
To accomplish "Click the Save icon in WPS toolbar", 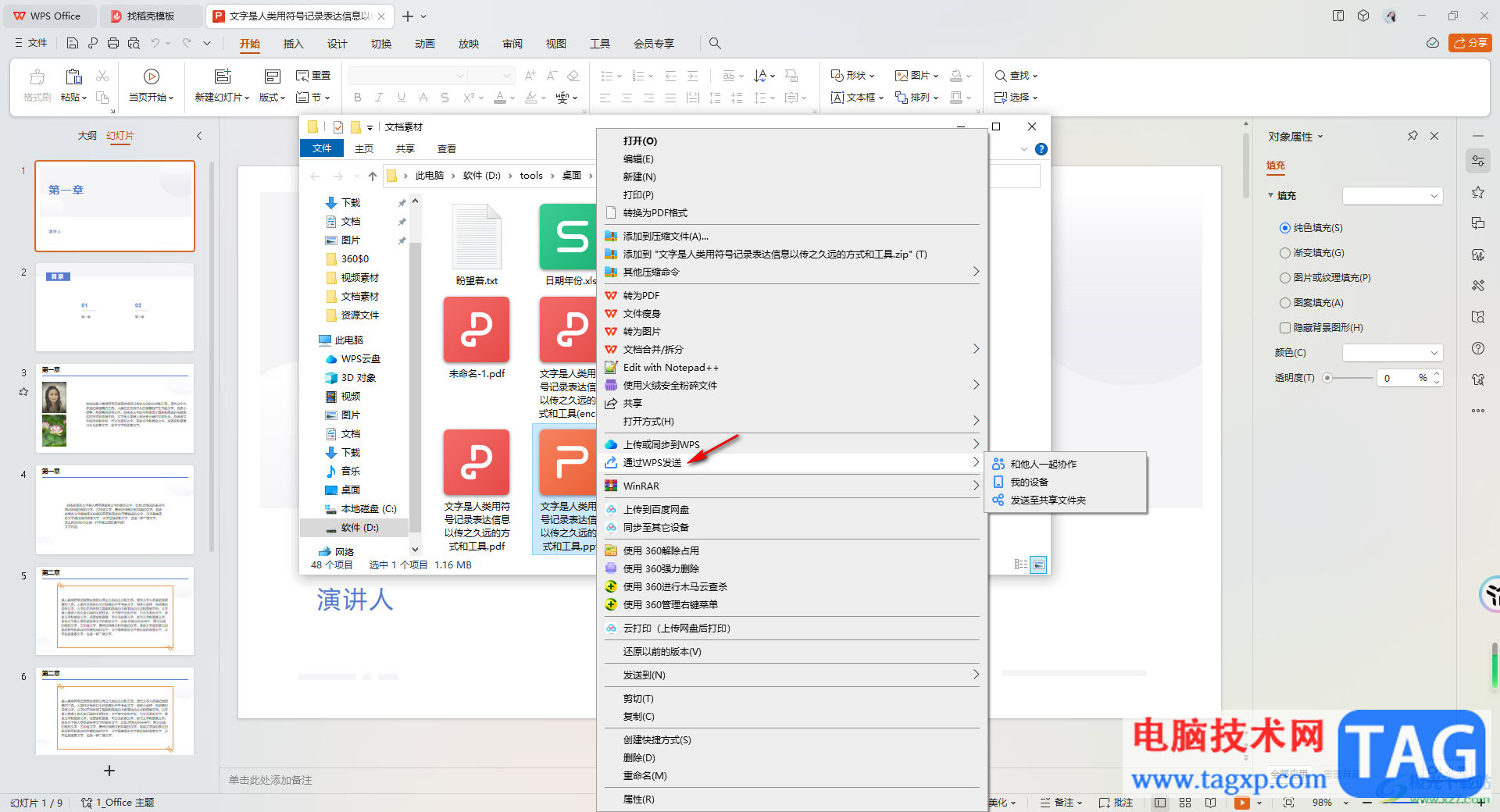I will pos(73,44).
